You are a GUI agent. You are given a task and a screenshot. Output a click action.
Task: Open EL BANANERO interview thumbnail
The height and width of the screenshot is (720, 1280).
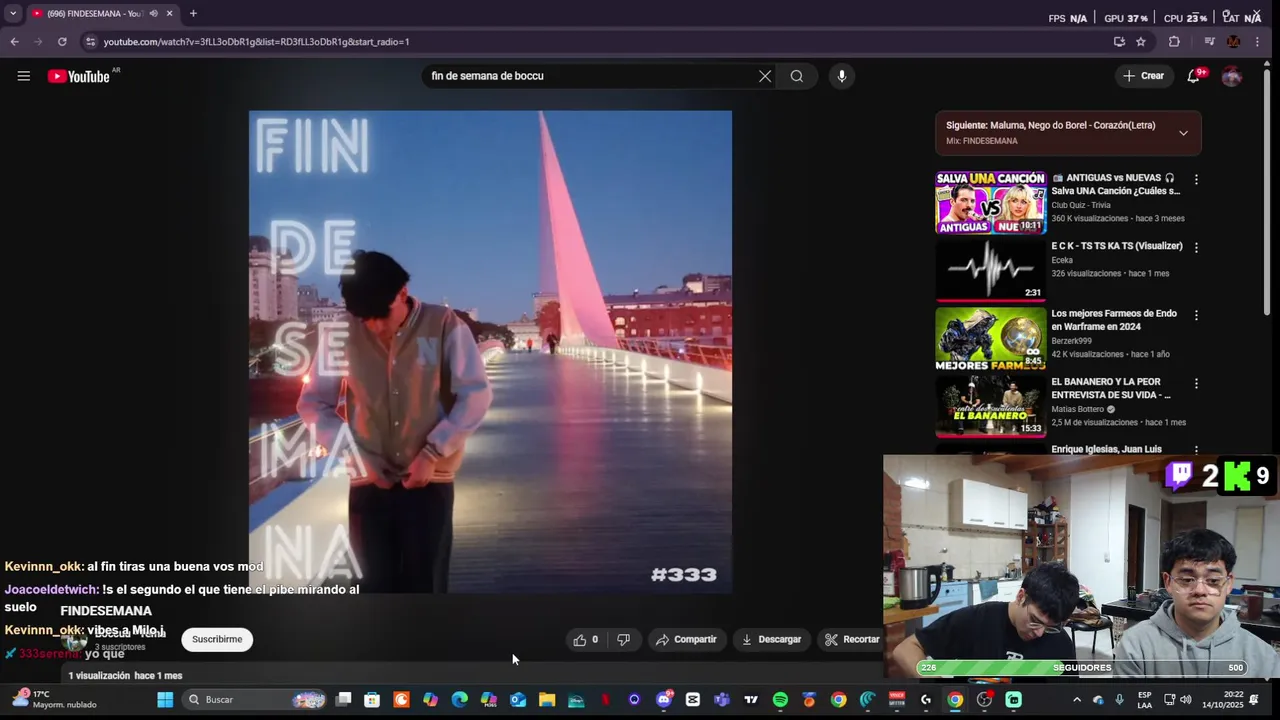[990, 406]
